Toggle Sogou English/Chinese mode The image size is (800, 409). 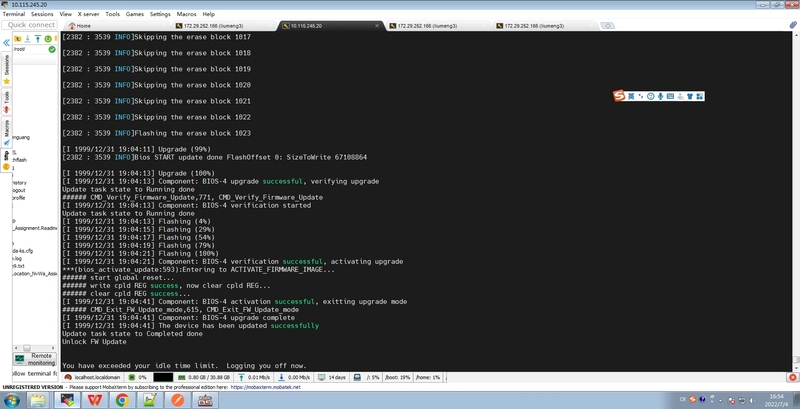(x=631, y=96)
